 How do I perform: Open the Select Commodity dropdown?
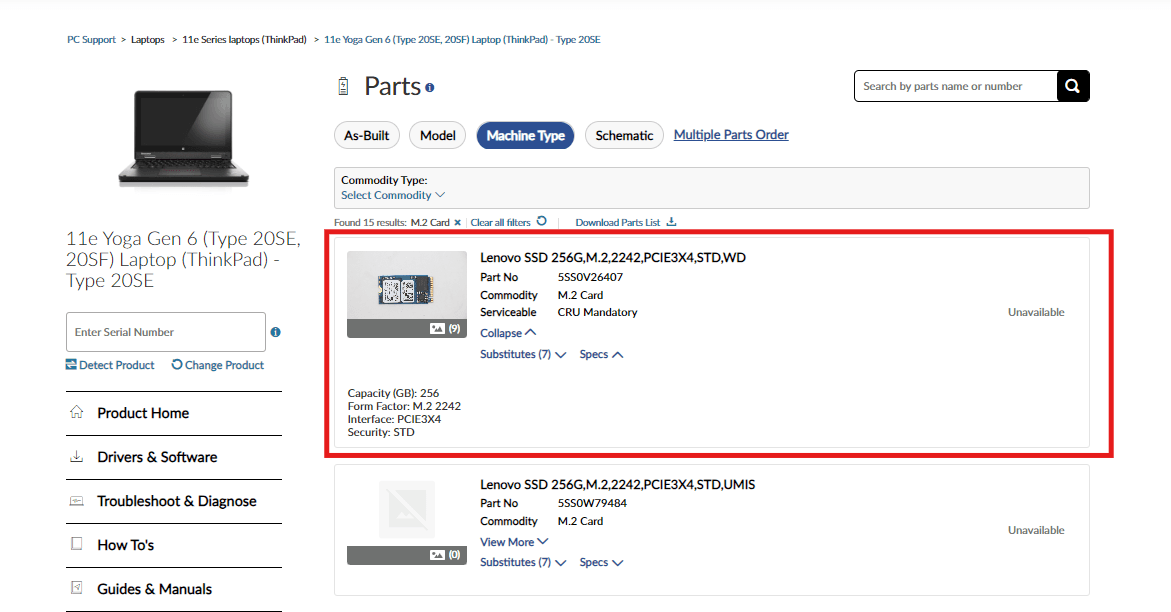(392, 195)
